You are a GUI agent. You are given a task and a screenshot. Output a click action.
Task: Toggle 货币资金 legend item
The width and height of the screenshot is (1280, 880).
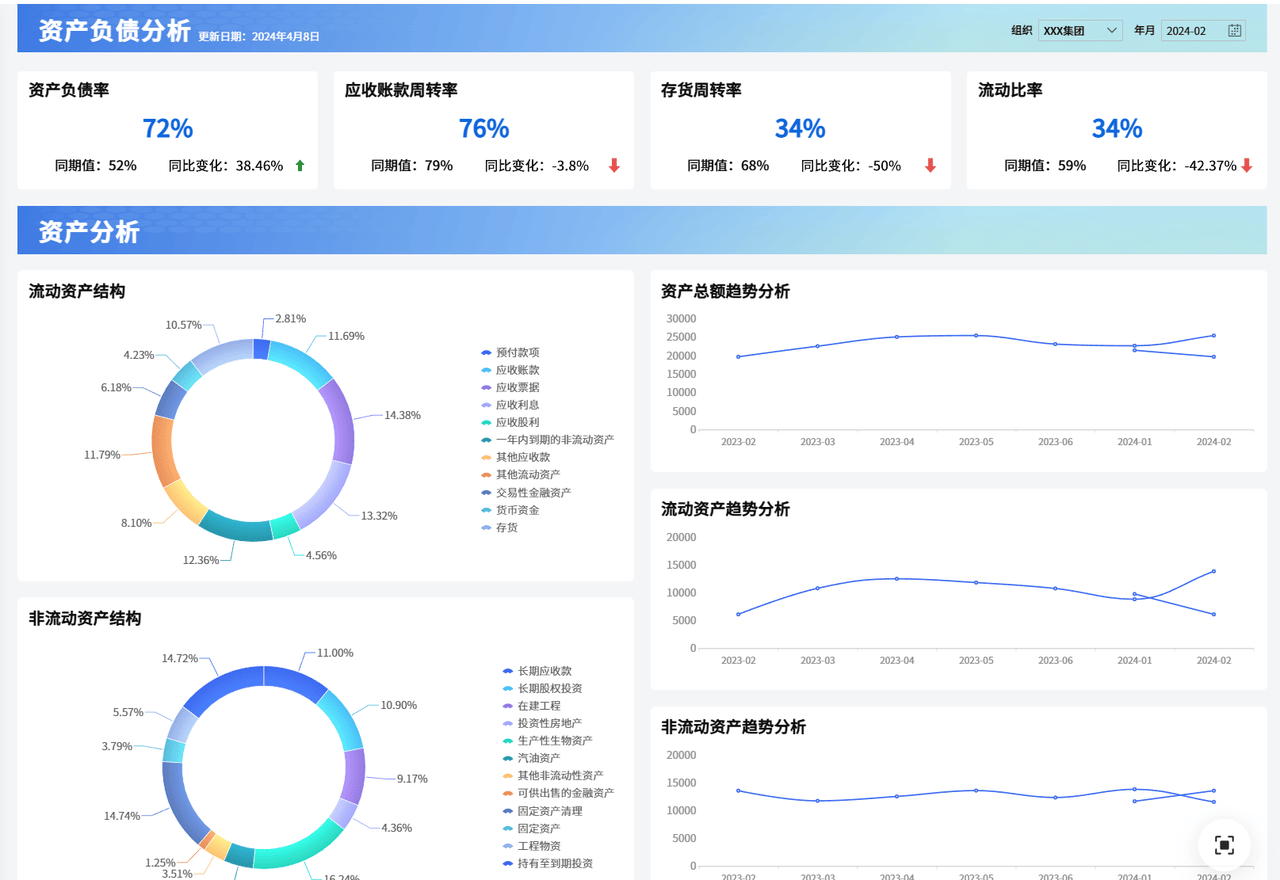click(510, 510)
